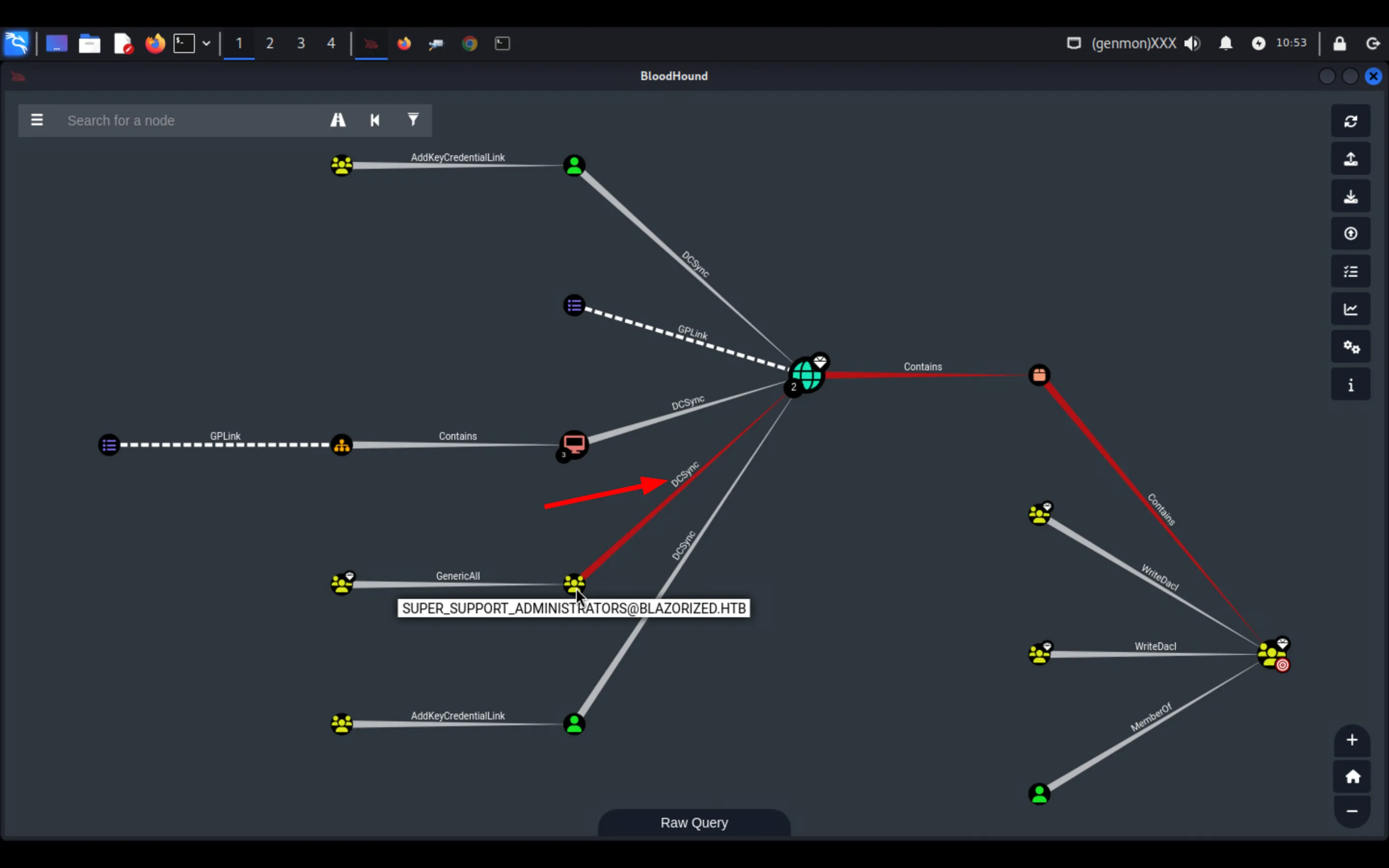Select the bottom user node with DCSync
1389x868 pixels.
click(574, 724)
